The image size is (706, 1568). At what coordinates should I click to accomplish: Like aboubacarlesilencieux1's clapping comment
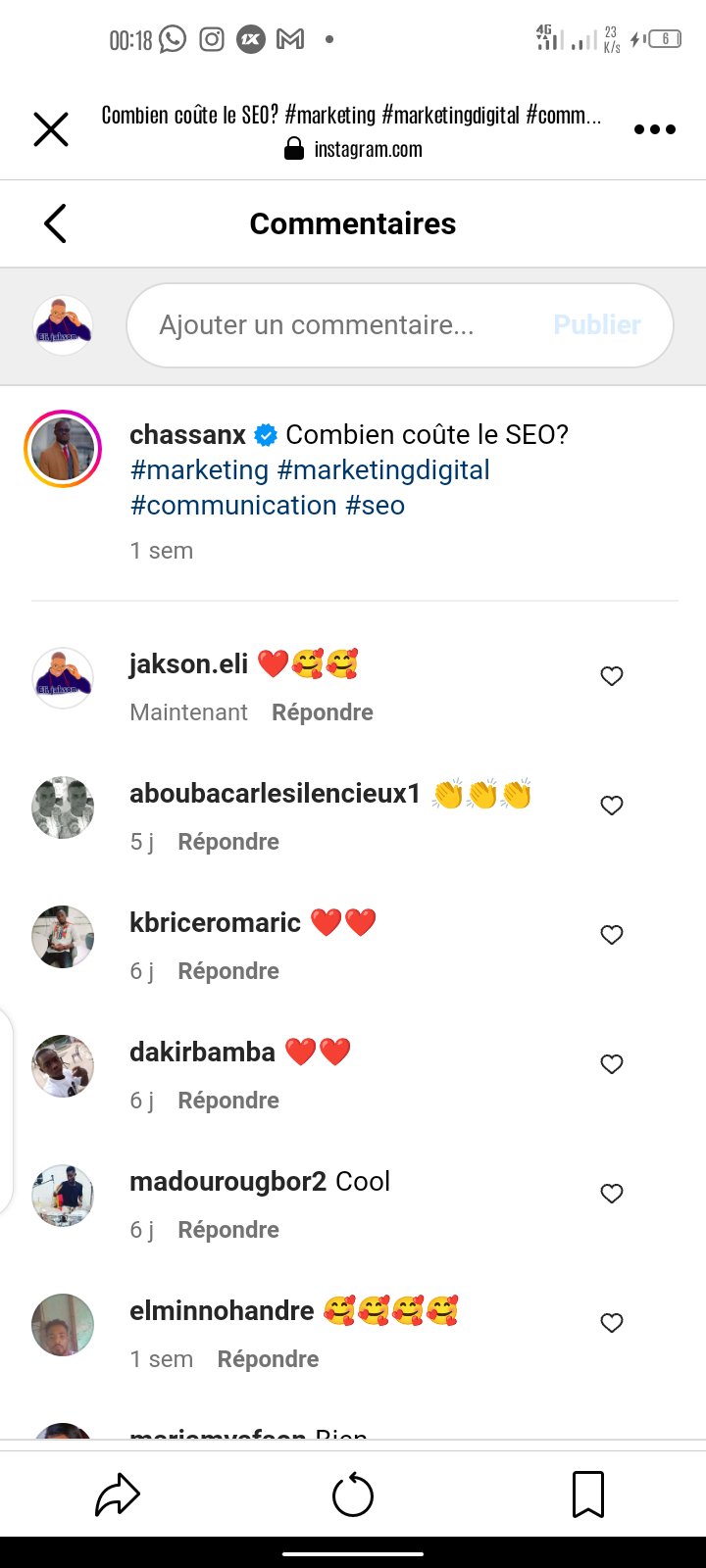point(612,806)
